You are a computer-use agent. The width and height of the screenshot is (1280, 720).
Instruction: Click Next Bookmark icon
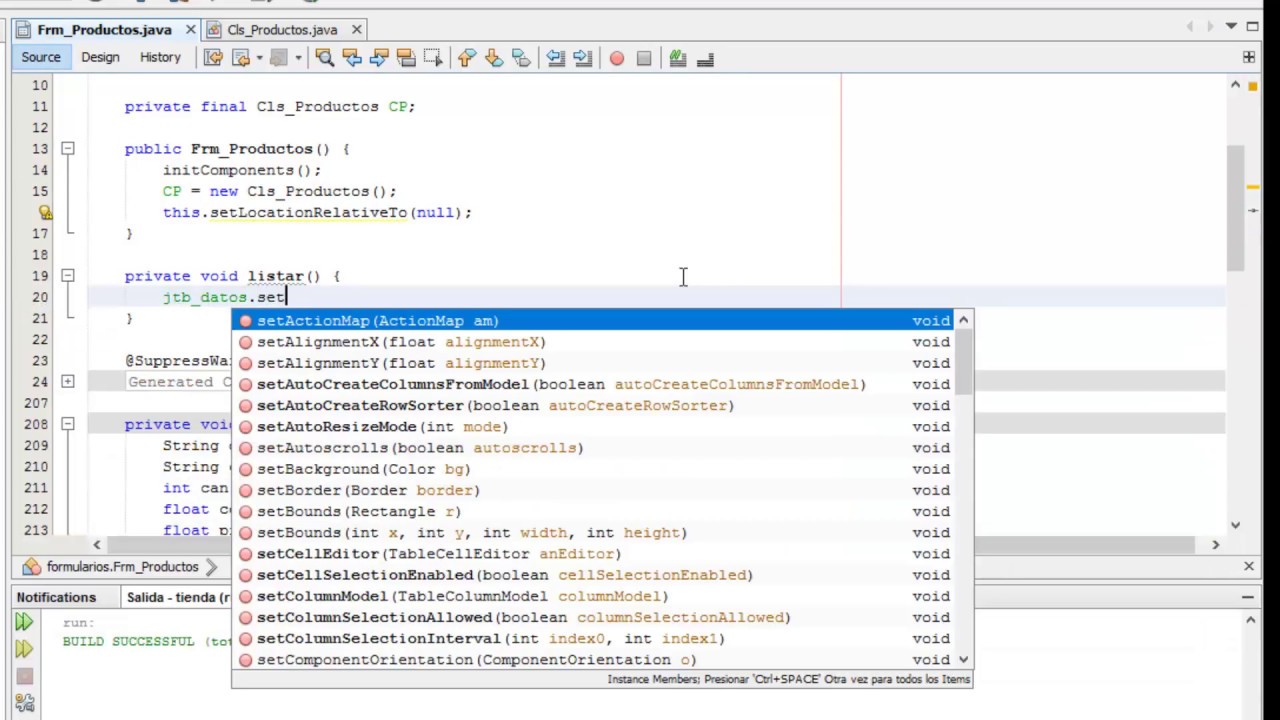[493, 58]
